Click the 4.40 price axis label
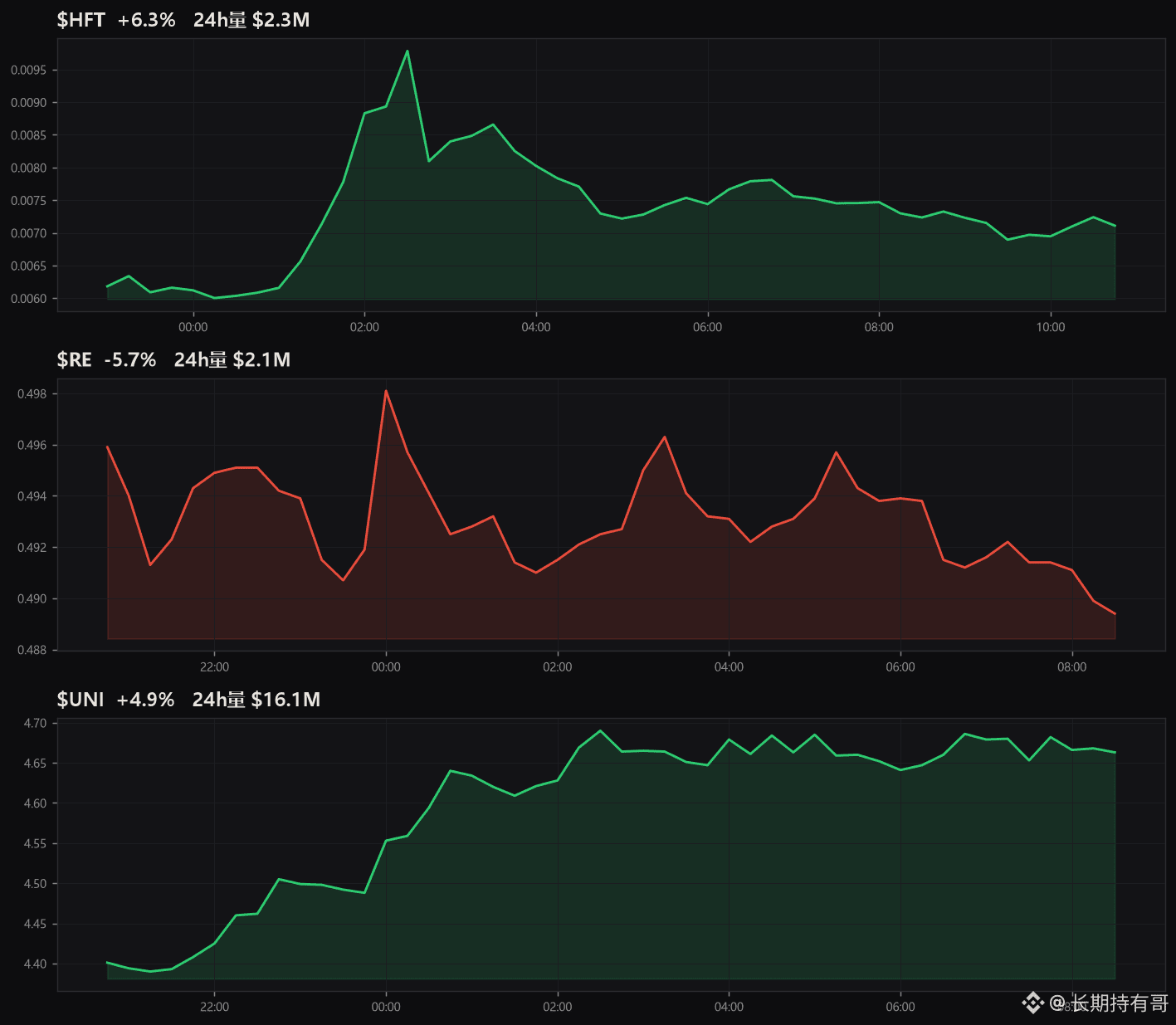 tap(36, 964)
